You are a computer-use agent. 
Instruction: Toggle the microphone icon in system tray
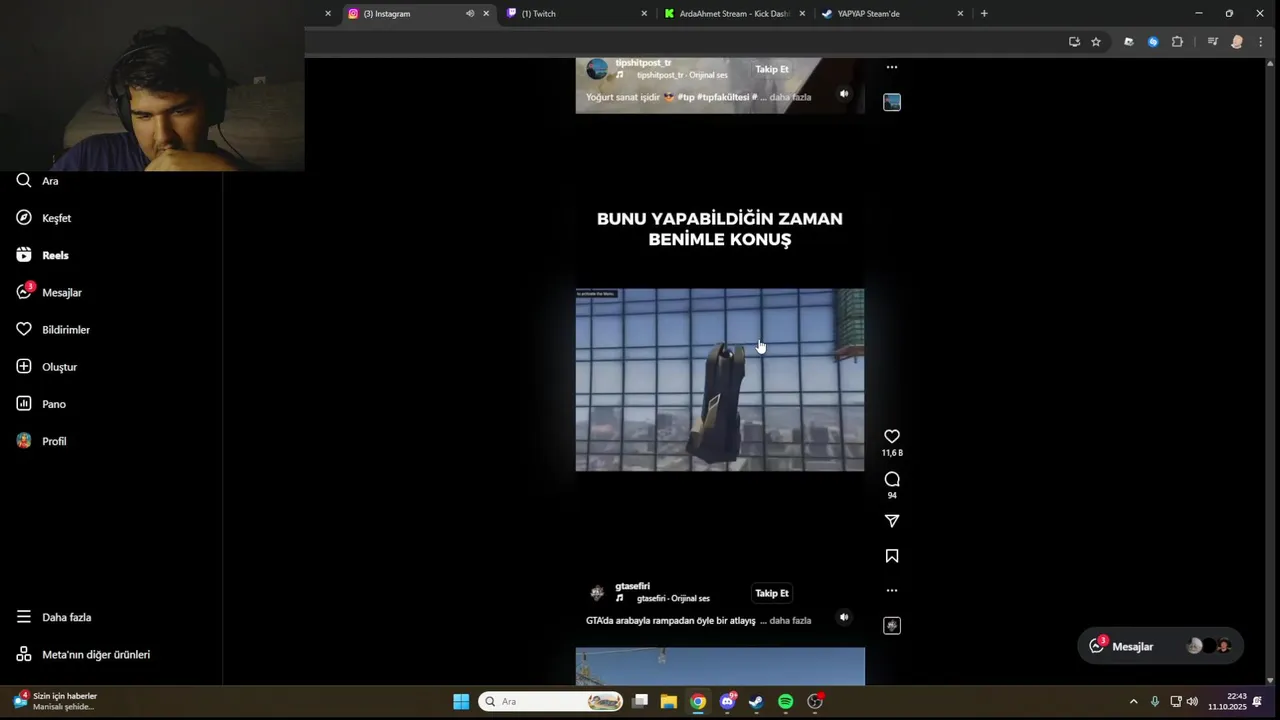1155,702
